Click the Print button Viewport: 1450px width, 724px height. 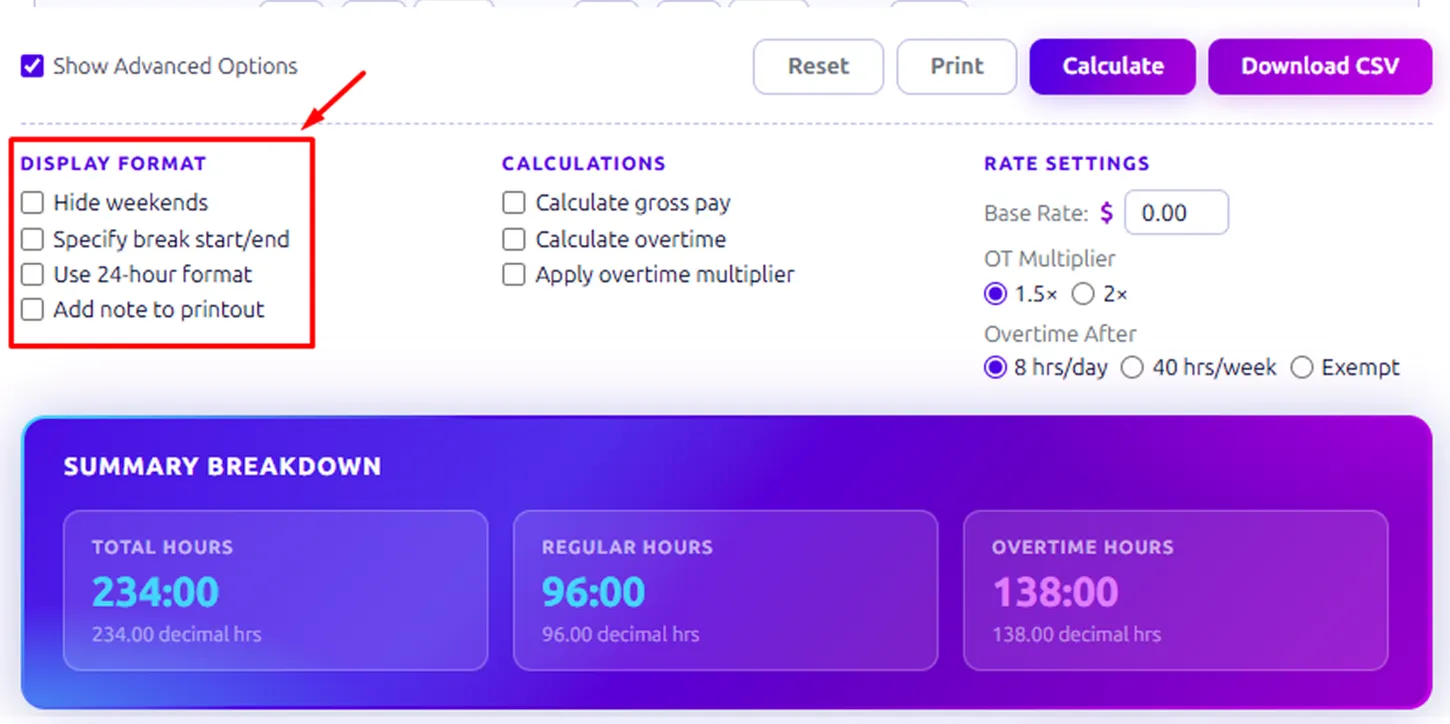click(956, 67)
